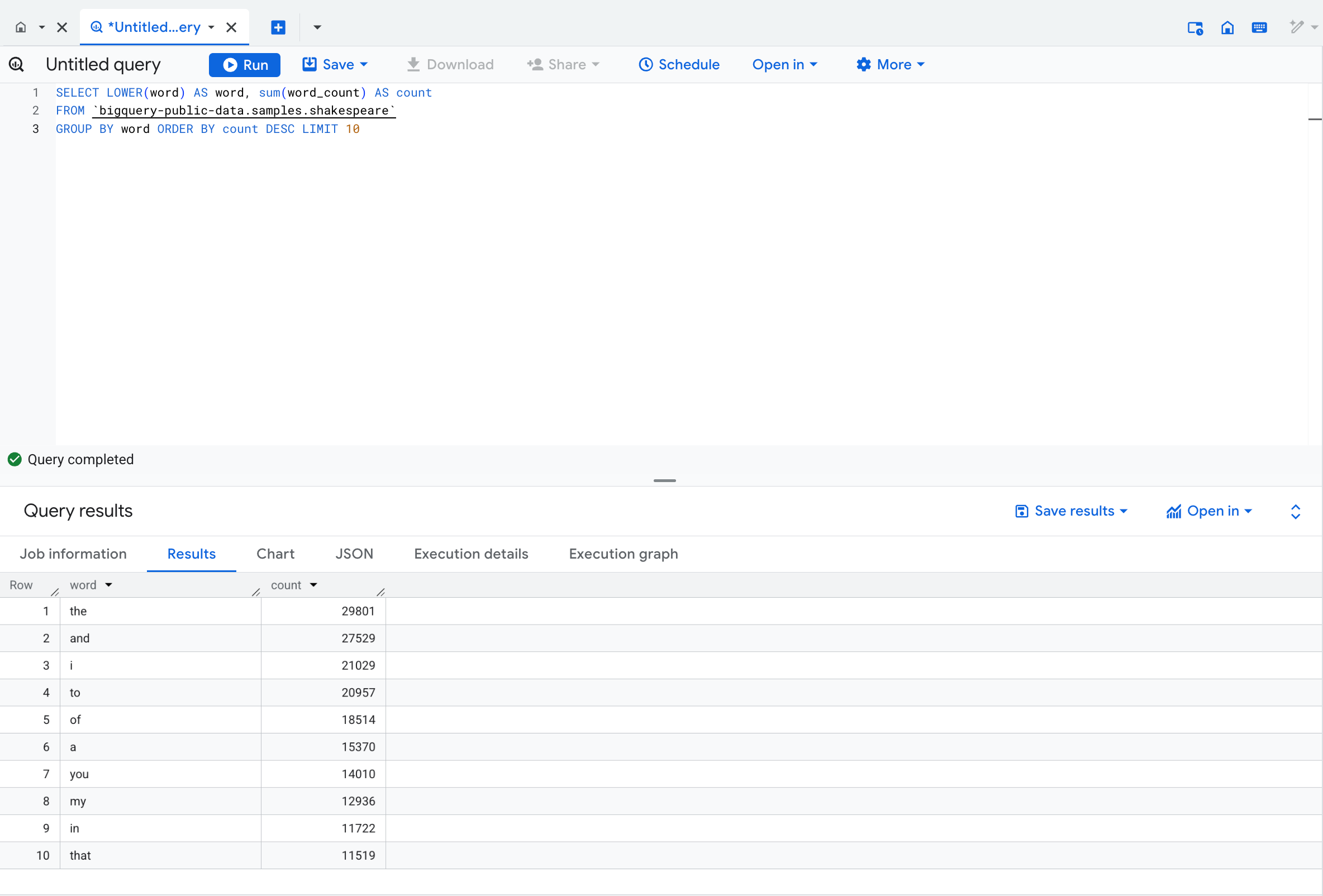Image resolution: width=1323 pixels, height=896 pixels.
Task: Run the query
Action: (245, 65)
